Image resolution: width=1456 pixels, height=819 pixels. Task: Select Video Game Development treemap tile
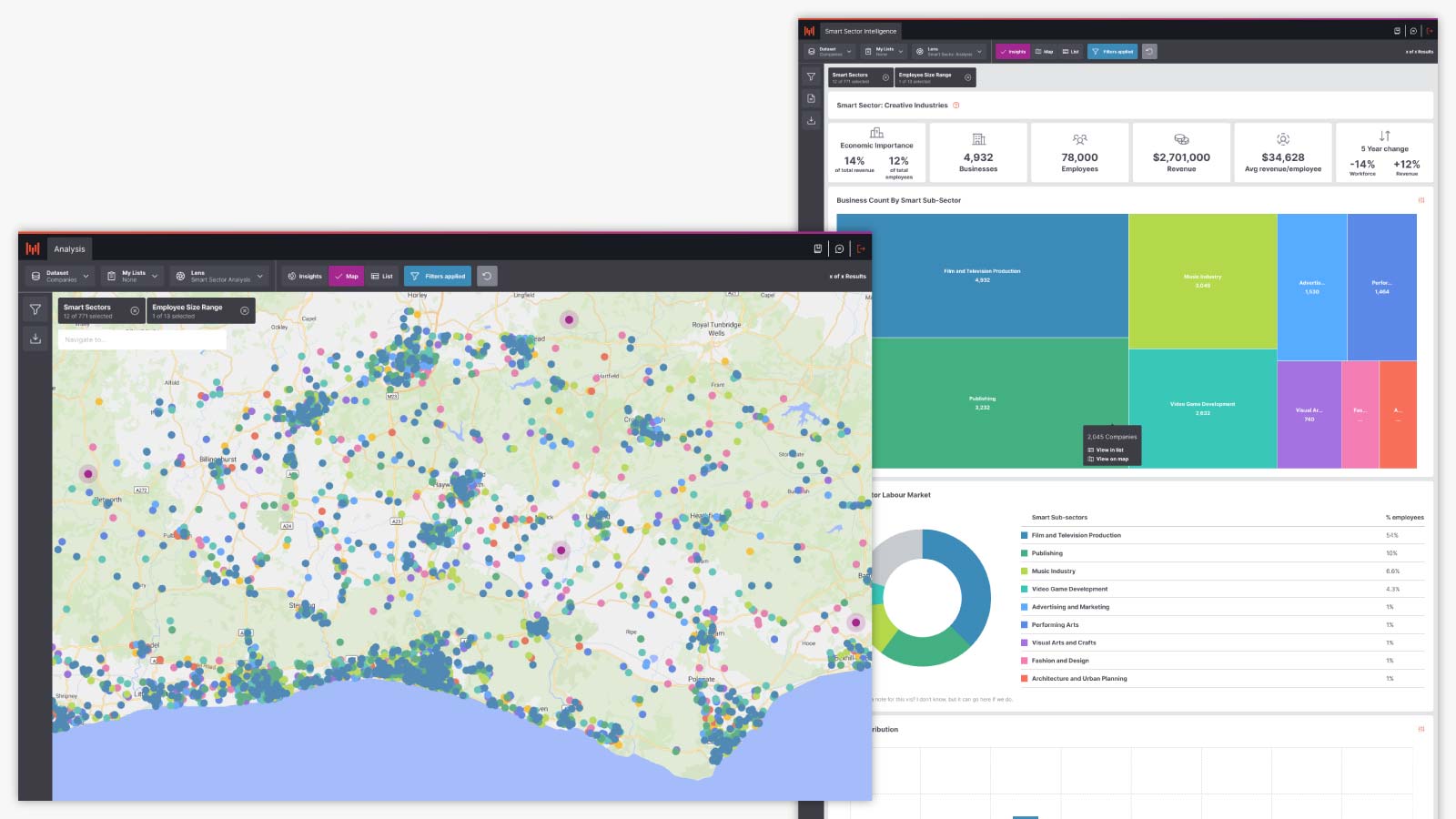(x=1203, y=409)
